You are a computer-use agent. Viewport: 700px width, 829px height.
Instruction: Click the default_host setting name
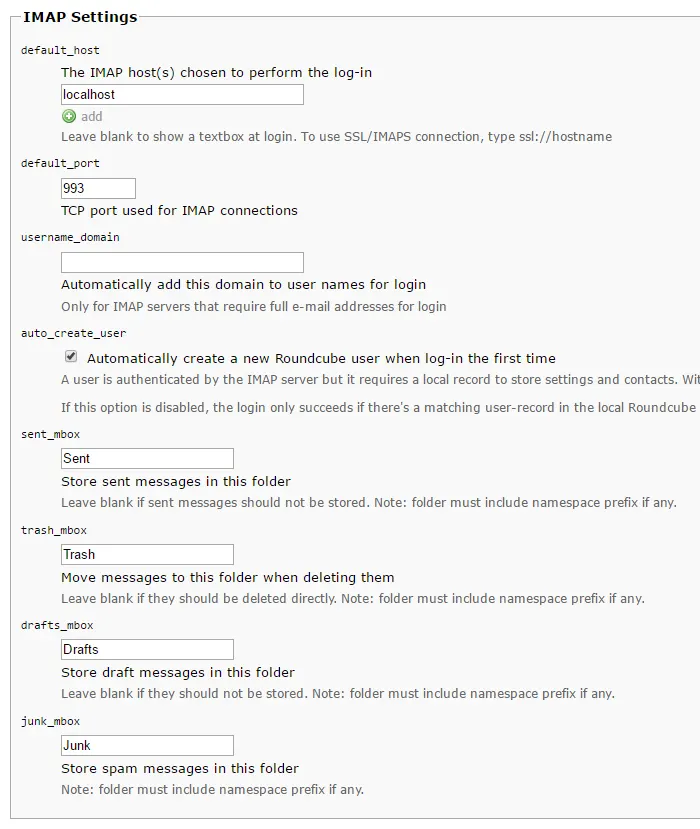click(x=60, y=50)
